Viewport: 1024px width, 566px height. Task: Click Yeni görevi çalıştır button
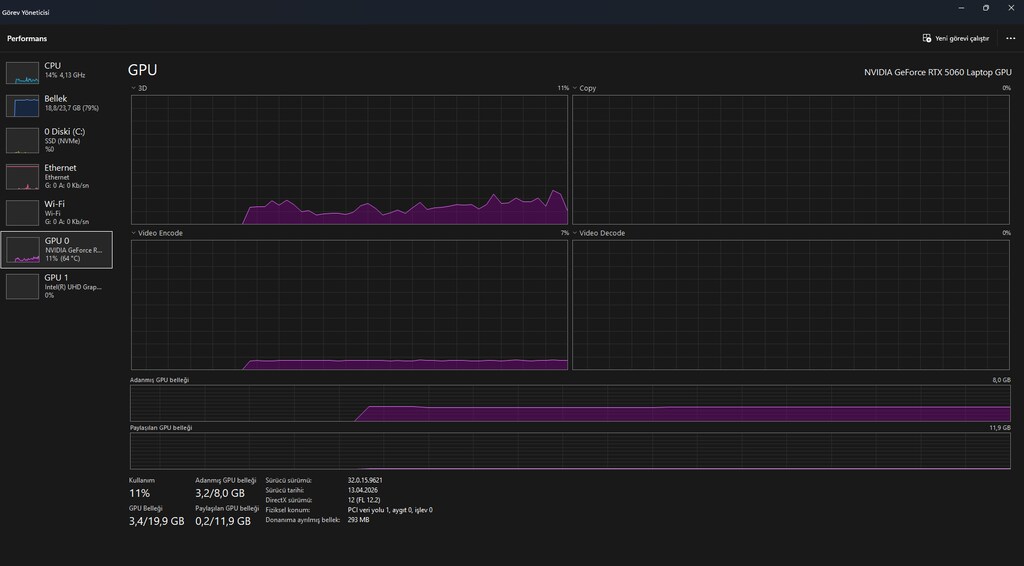tap(955, 39)
